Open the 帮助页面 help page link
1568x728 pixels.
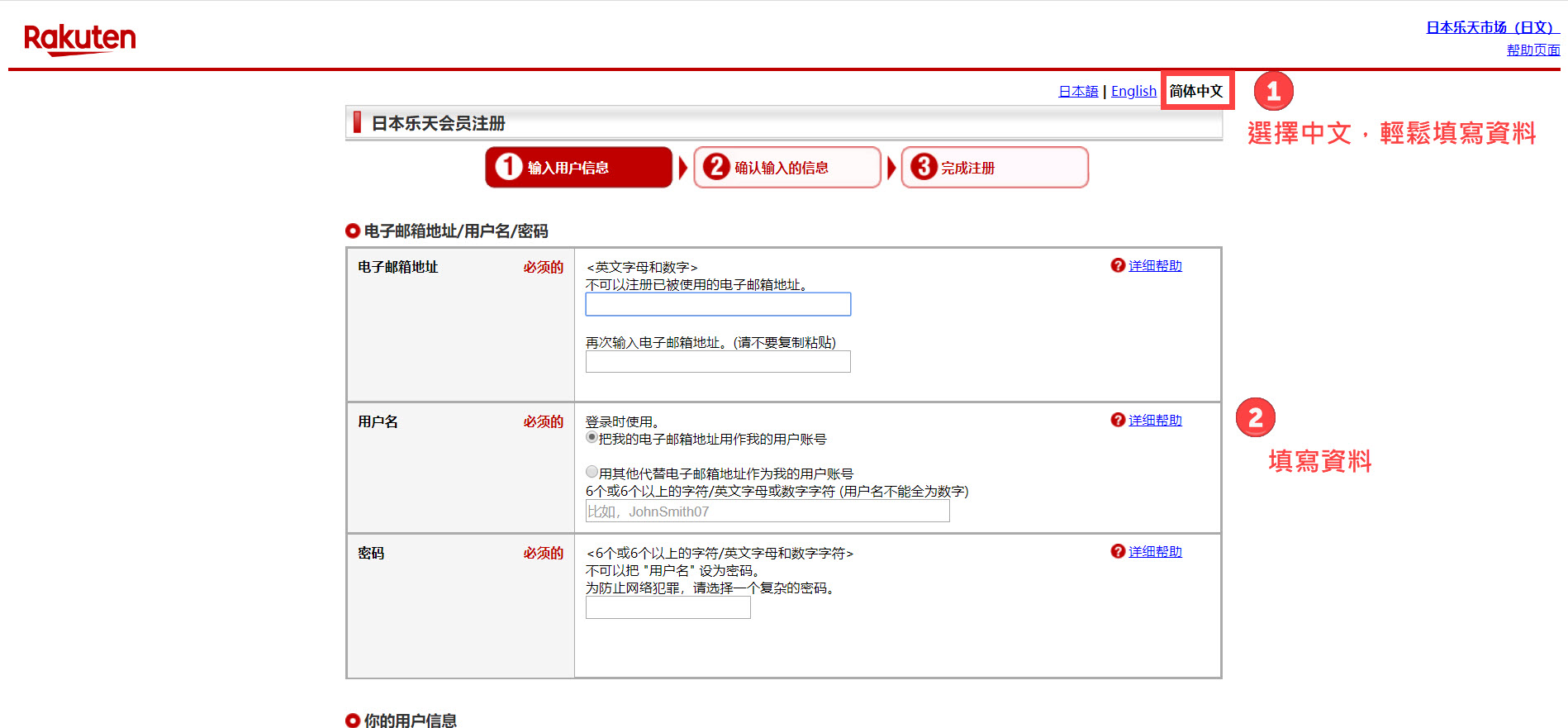tap(1532, 50)
